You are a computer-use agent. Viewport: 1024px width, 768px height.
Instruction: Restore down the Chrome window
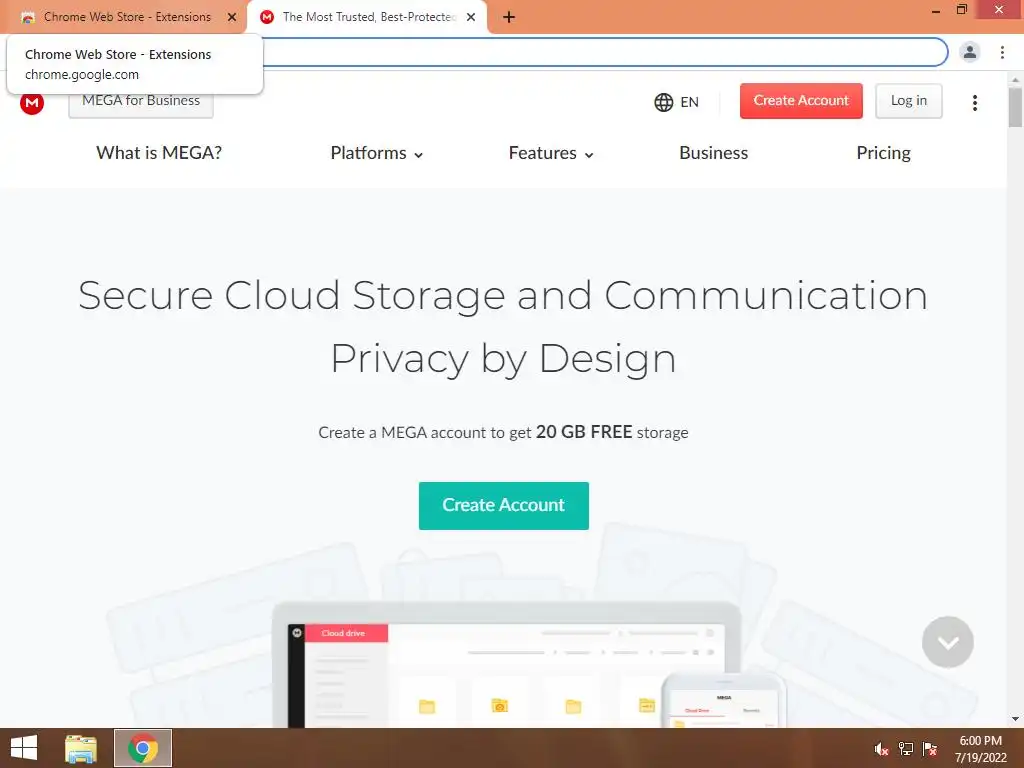(961, 10)
